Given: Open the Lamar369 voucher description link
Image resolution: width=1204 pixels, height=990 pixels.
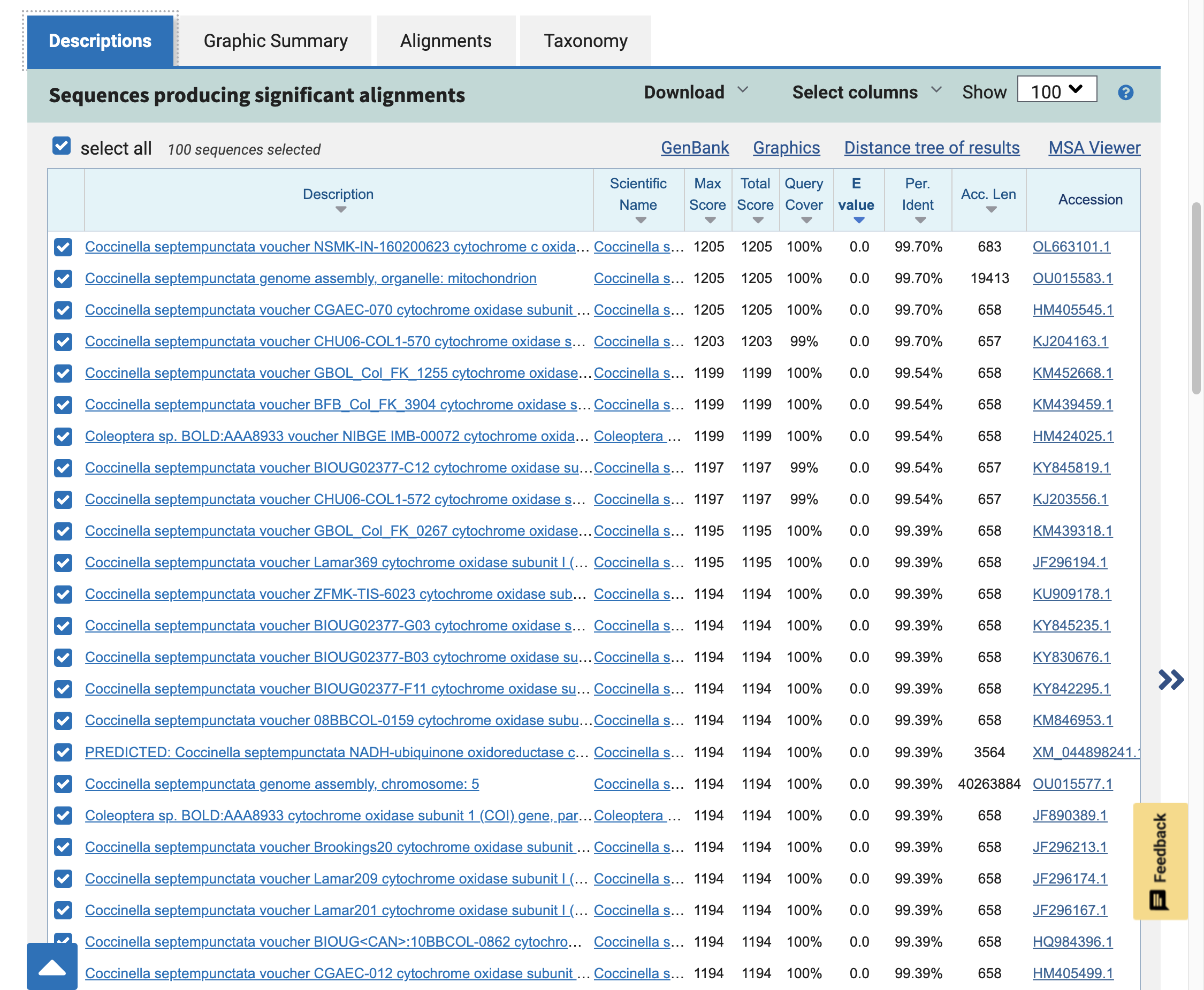Looking at the screenshot, I should coord(336,562).
